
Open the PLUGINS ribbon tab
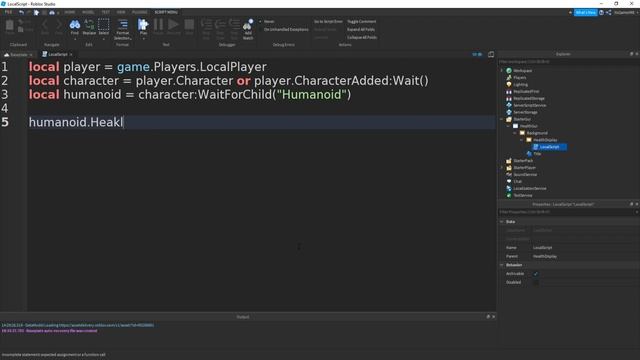(140, 12)
